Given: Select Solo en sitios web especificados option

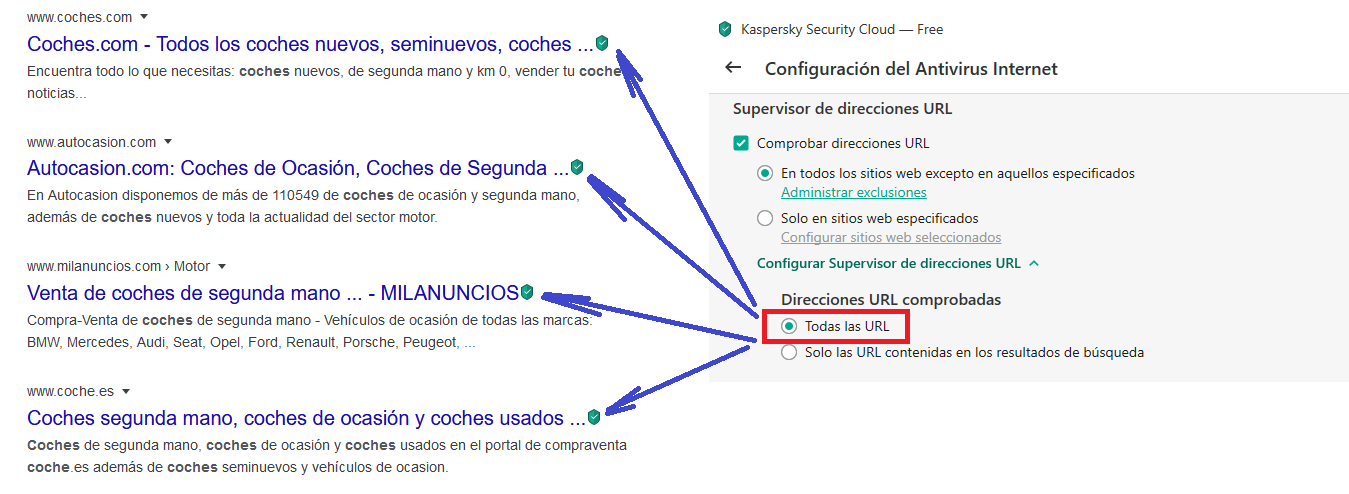Looking at the screenshot, I should 765,218.
